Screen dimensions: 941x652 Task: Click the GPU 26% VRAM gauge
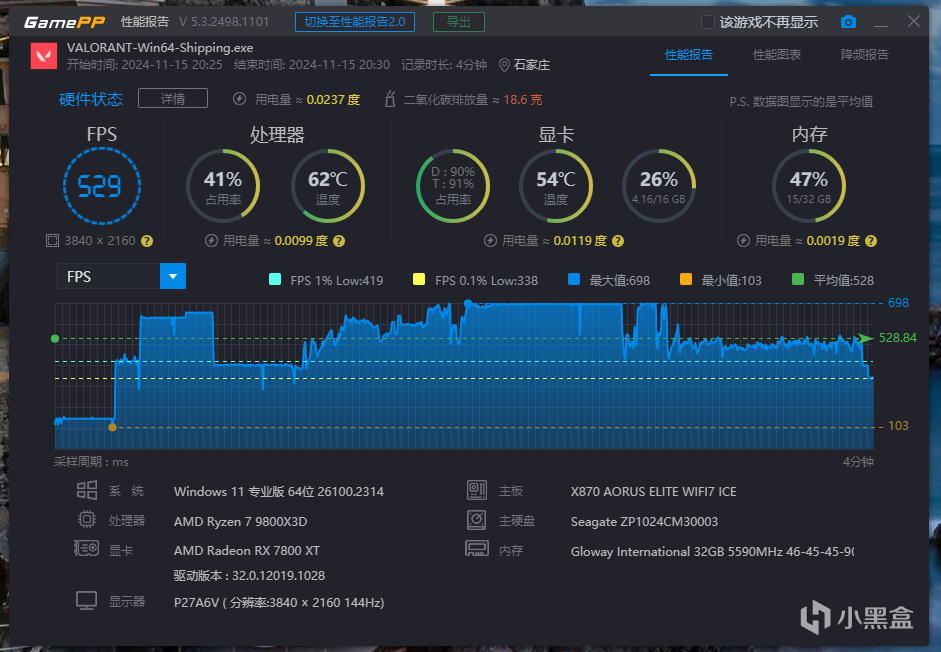point(659,186)
